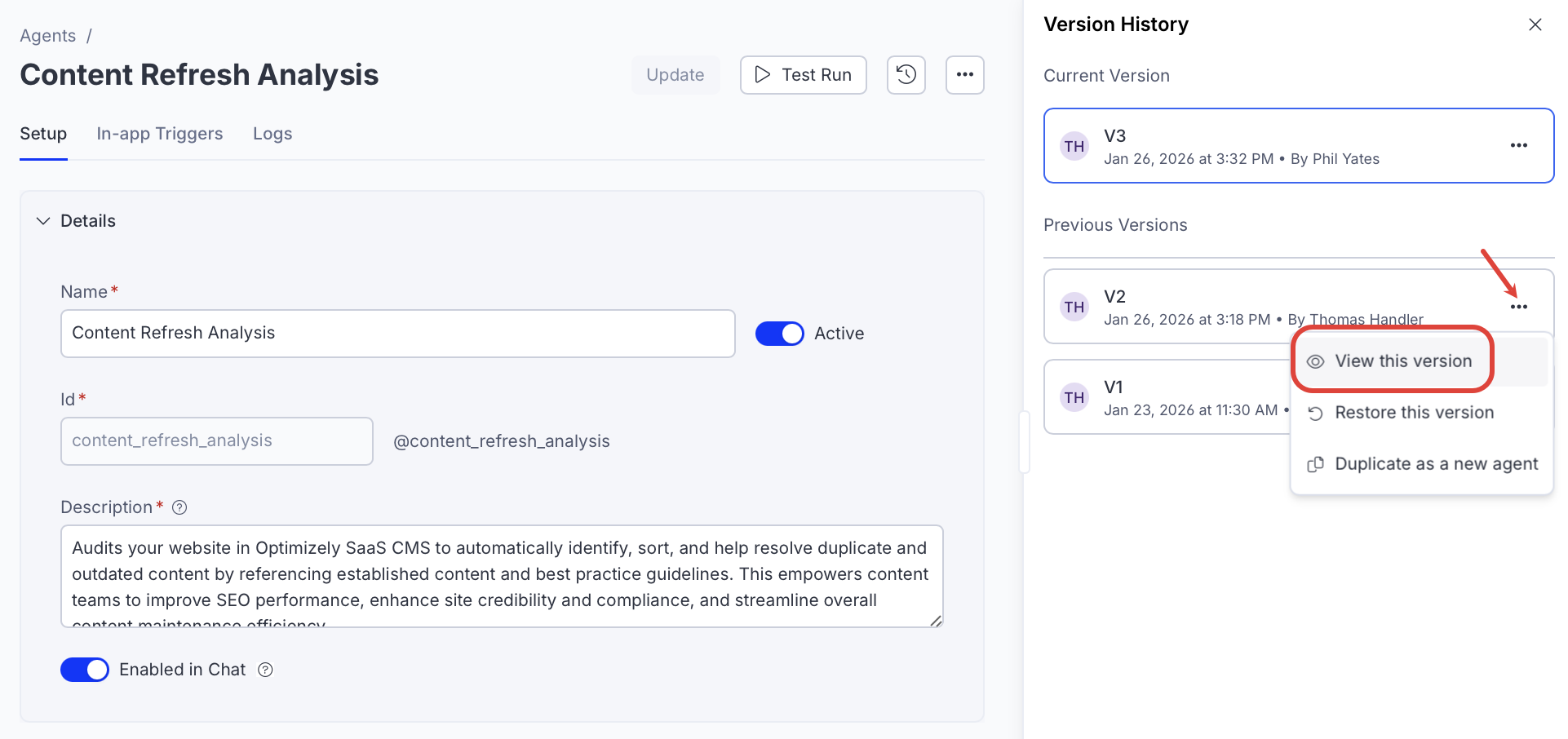
Task: Click the Description help question mark icon
Action: coord(180,507)
